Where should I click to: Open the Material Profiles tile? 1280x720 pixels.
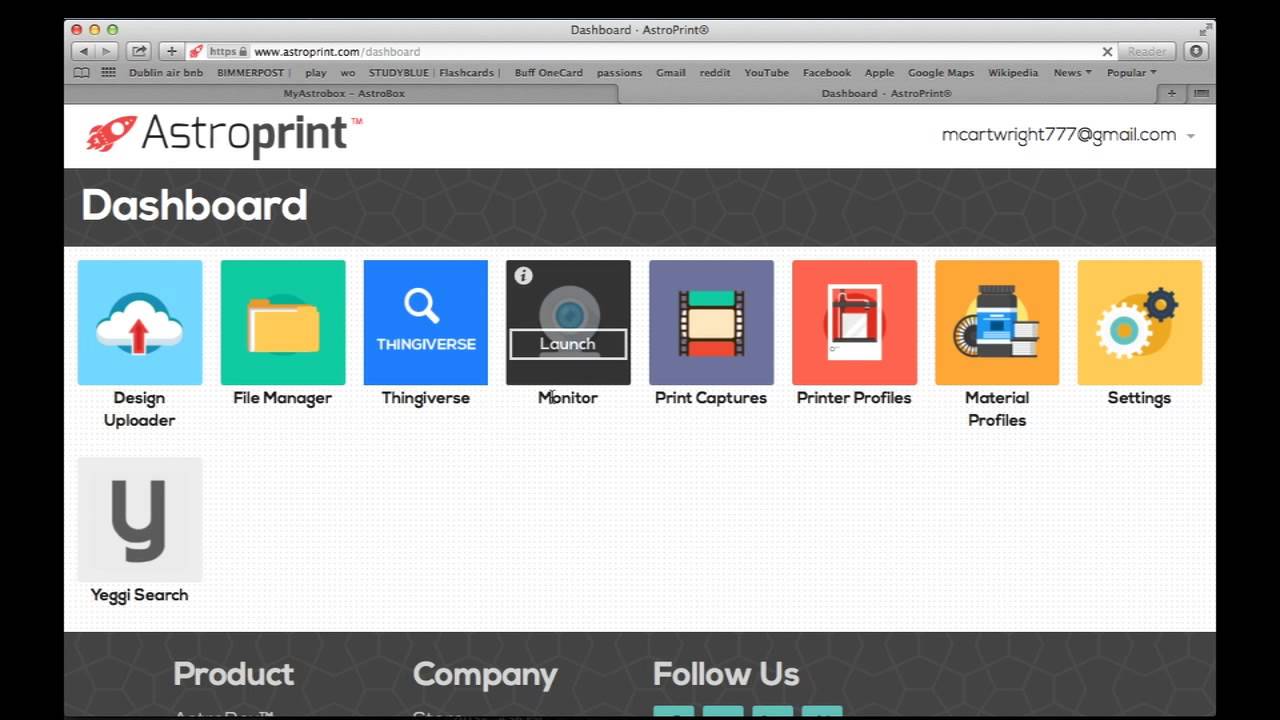[997, 322]
